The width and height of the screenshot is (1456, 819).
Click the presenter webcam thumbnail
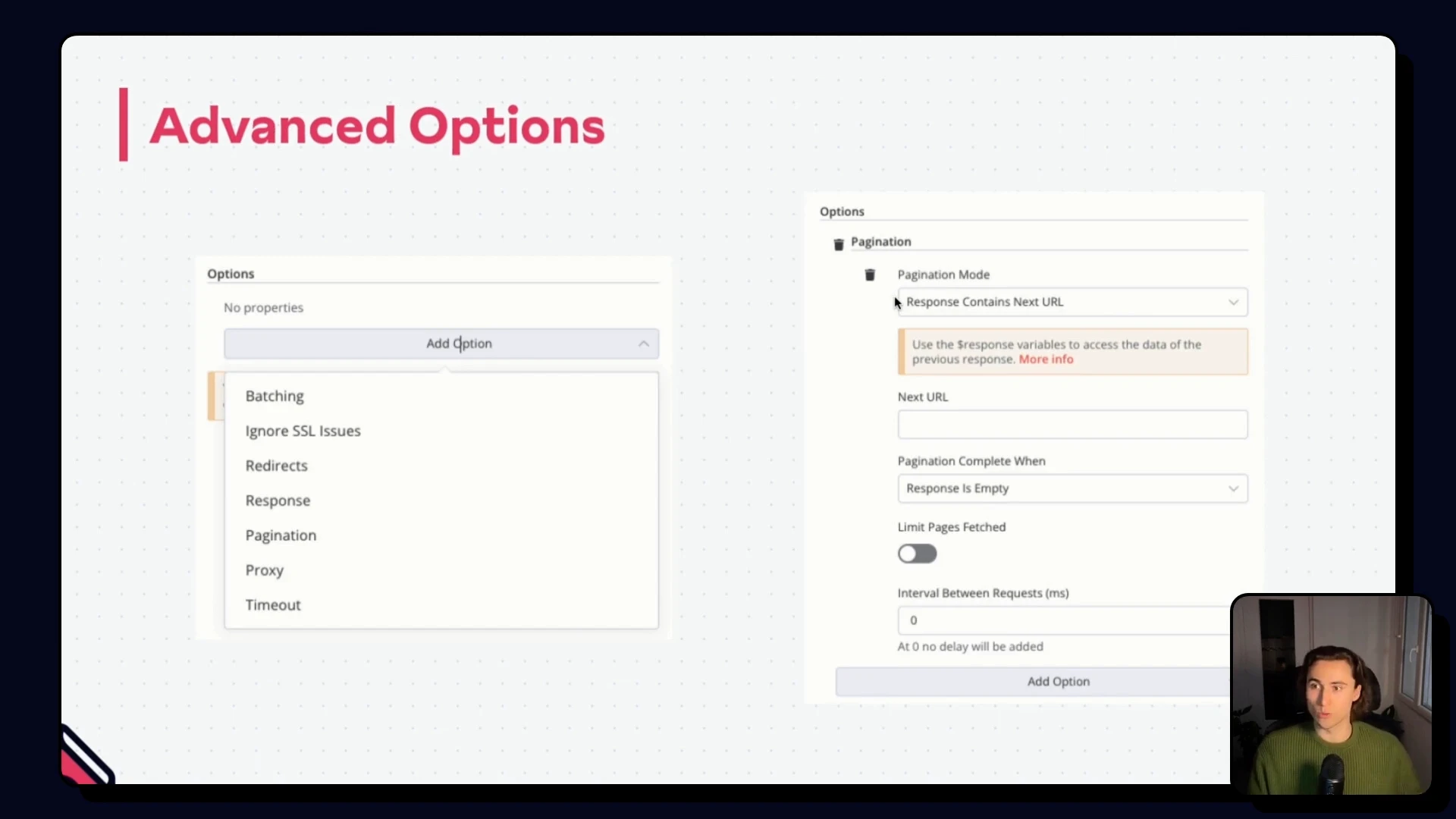point(1331,695)
